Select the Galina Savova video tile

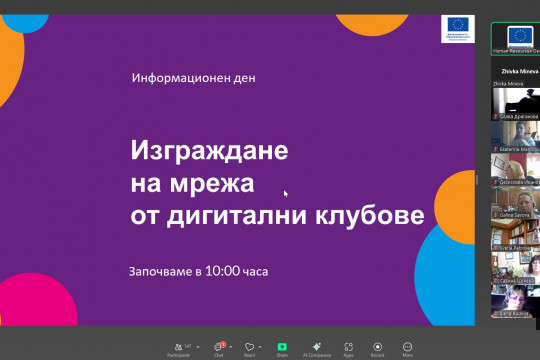coord(516,203)
